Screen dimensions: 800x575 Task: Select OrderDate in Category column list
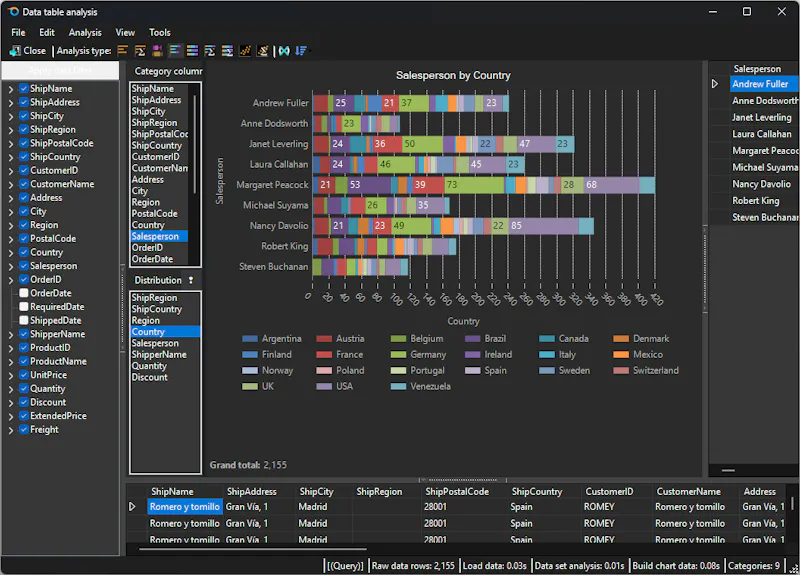[x=159, y=259]
